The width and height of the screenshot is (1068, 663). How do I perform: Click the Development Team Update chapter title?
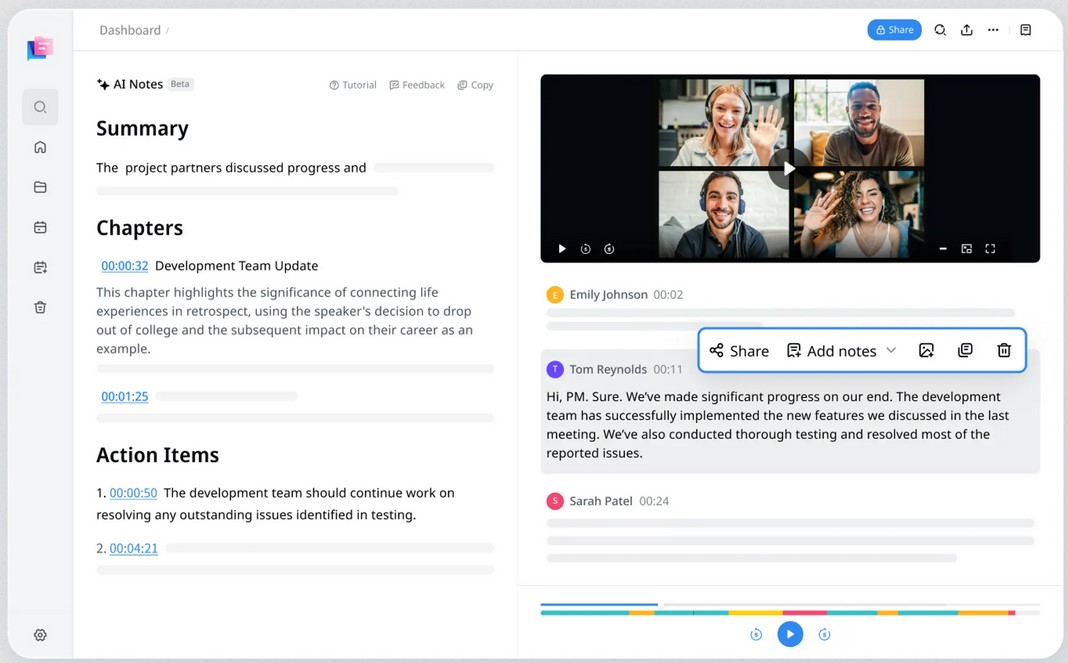pyautogui.click(x=236, y=266)
